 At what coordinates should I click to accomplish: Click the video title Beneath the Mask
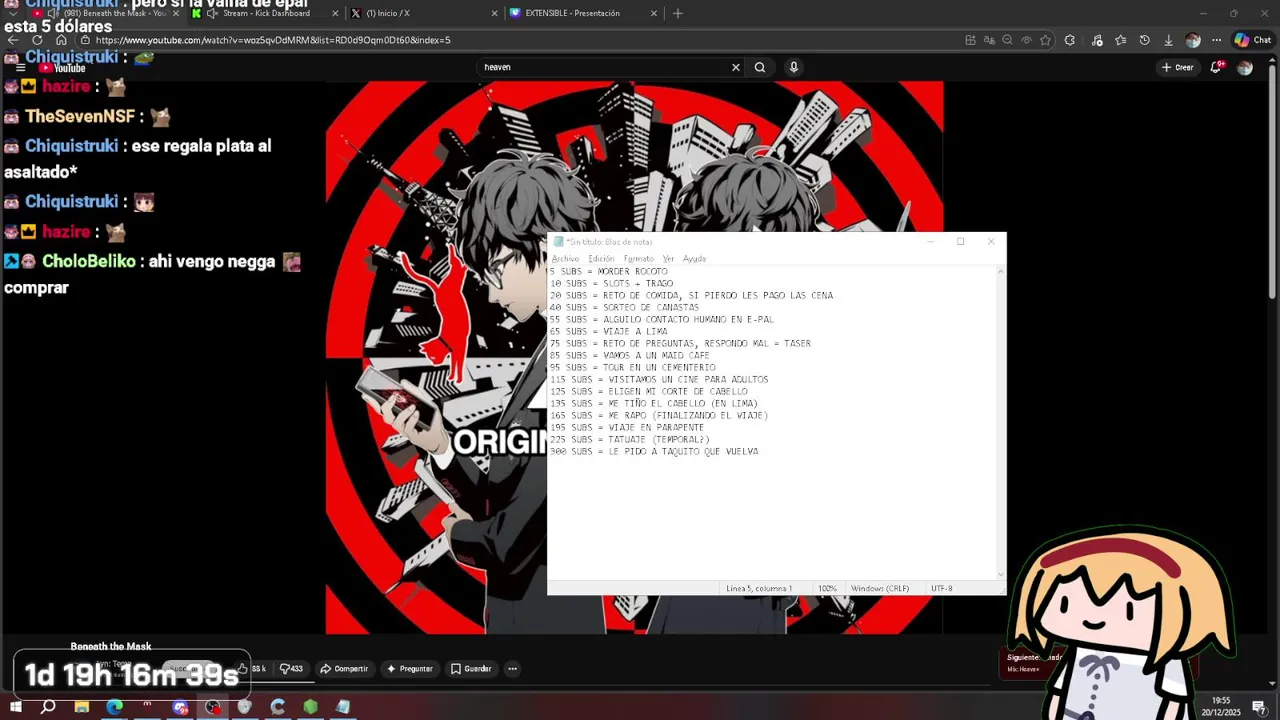click(x=111, y=647)
